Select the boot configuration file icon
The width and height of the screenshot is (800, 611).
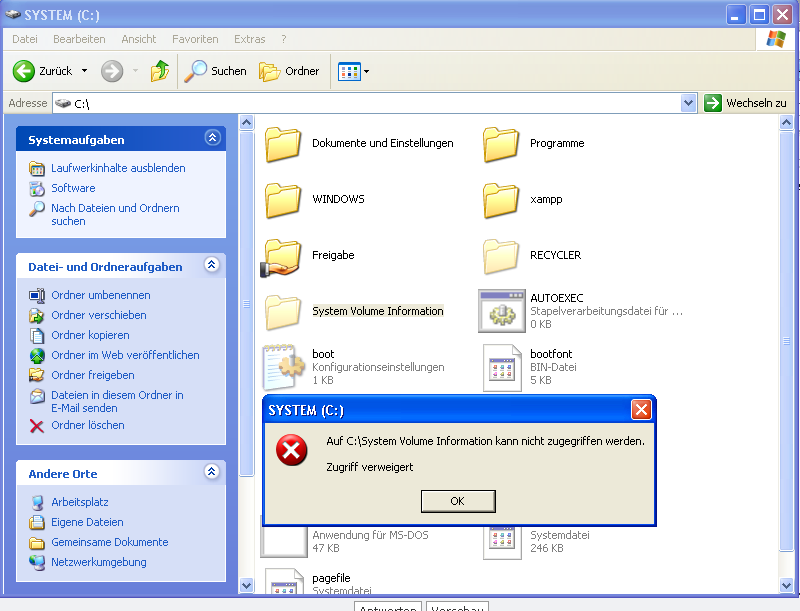coord(283,367)
